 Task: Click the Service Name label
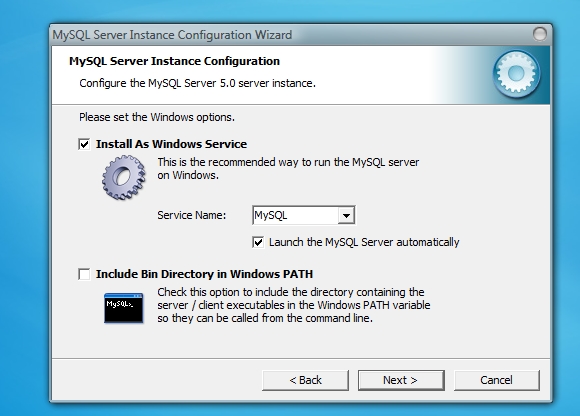coord(192,215)
